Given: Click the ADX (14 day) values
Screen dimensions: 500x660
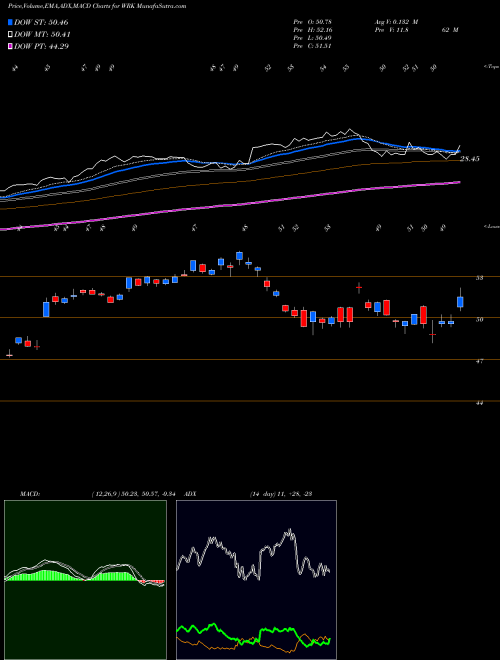Looking at the screenshot, I should (x=281, y=494).
